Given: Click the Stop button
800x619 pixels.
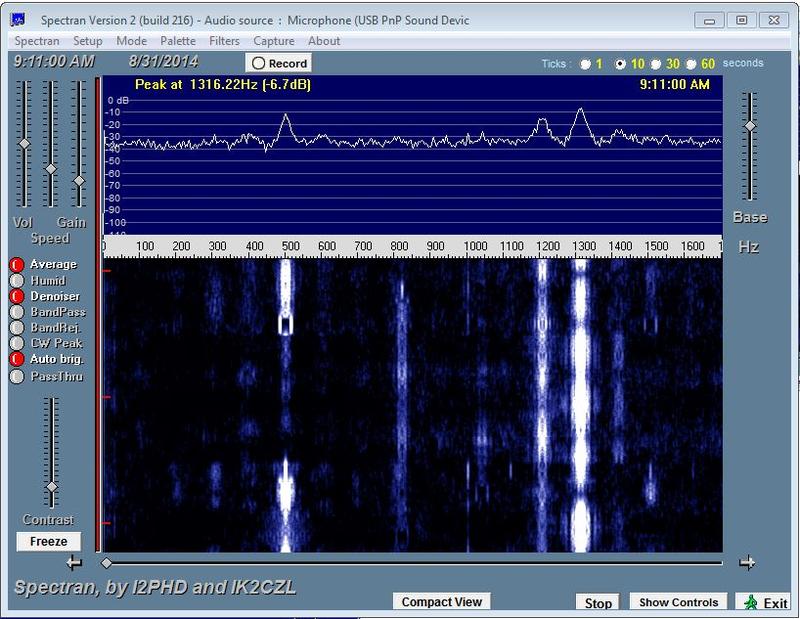Looking at the screenshot, I should pos(598,603).
